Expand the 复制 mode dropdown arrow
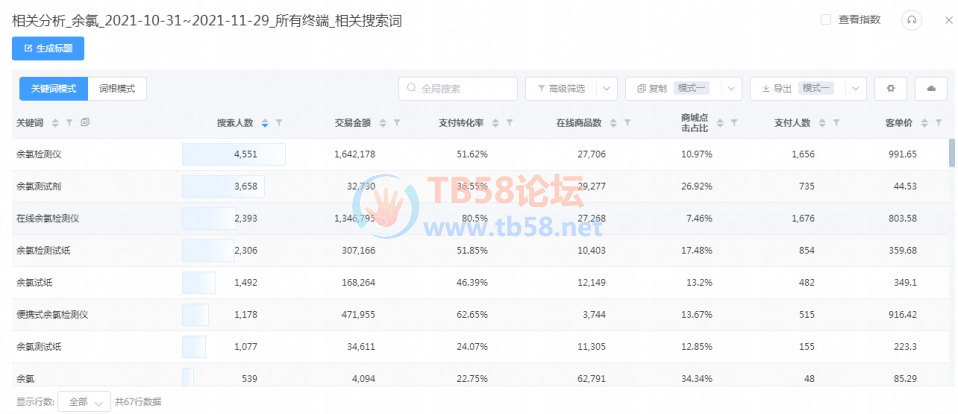The image size is (958, 414). pyautogui.click(x=731, y=89)
